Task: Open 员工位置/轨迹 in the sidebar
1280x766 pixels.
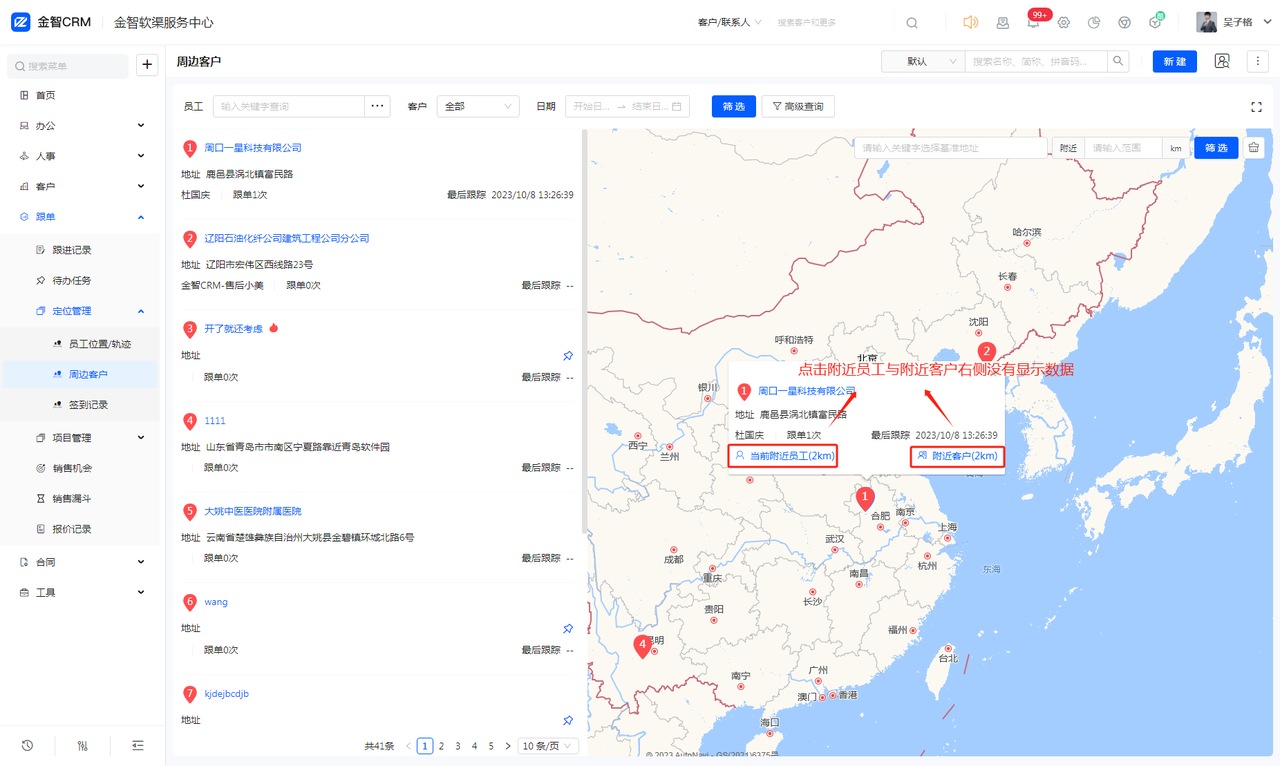Action: (99, 344)
